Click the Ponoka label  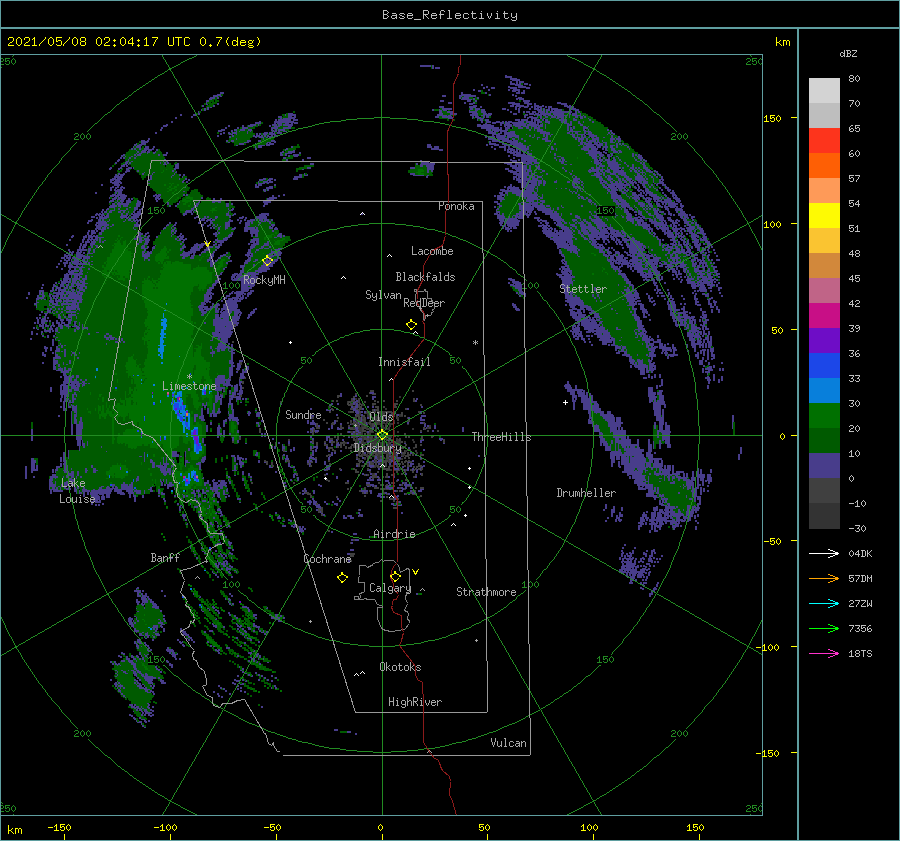(x=456, y=206)
